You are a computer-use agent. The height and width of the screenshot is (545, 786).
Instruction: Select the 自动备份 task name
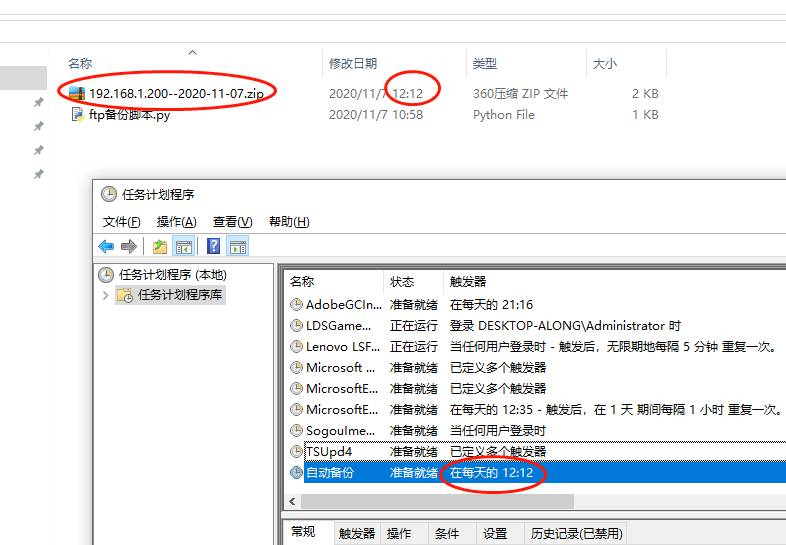coord(330,473)
